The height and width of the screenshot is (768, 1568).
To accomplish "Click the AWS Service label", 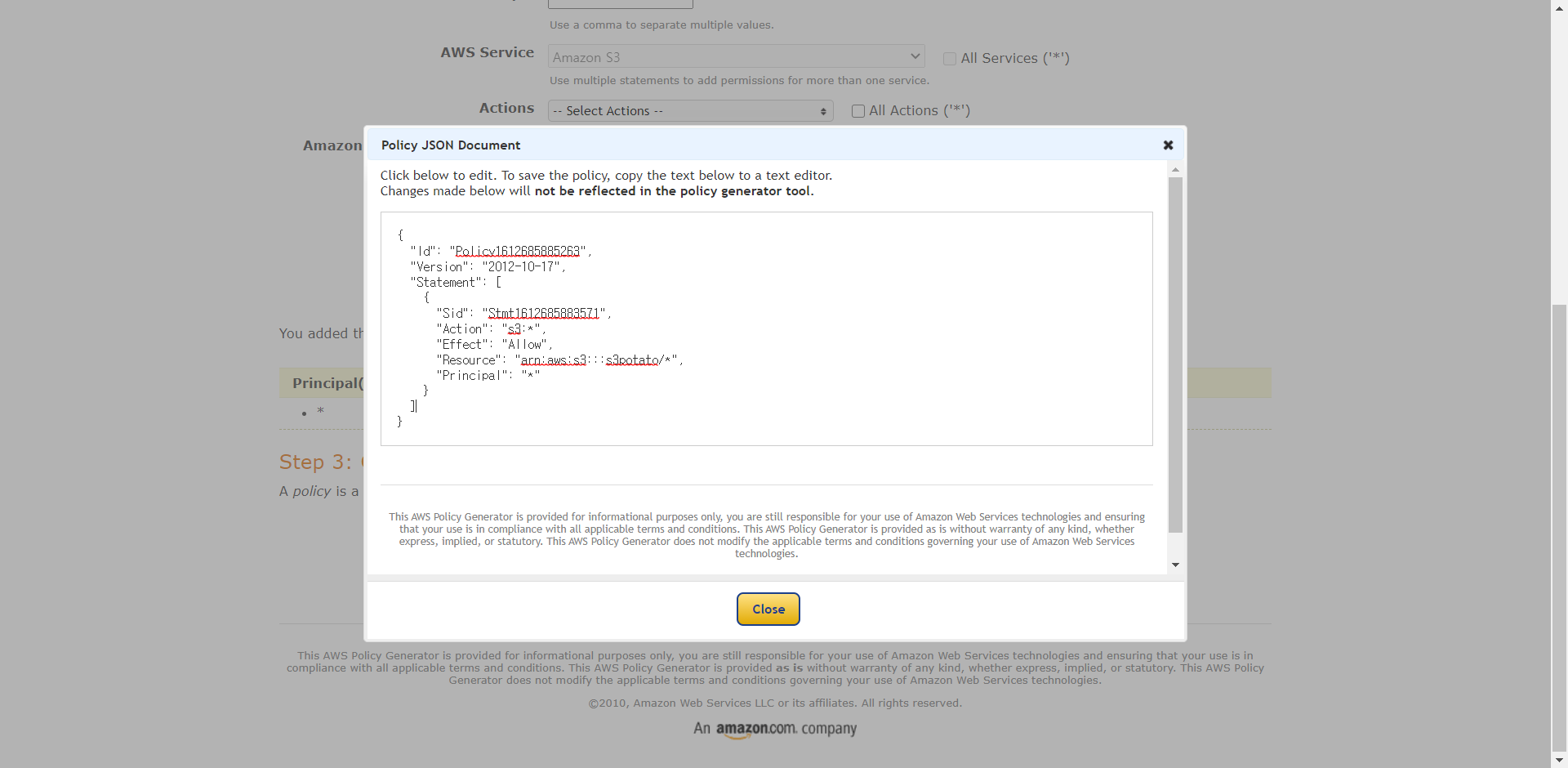I will (x=488, y=52).
